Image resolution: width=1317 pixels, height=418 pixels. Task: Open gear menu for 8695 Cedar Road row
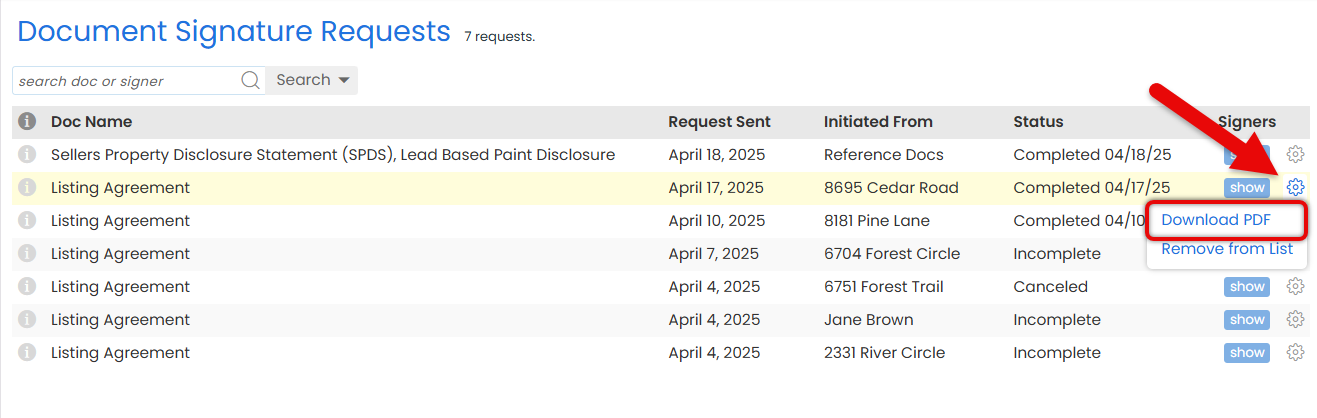pos(1295,187)
